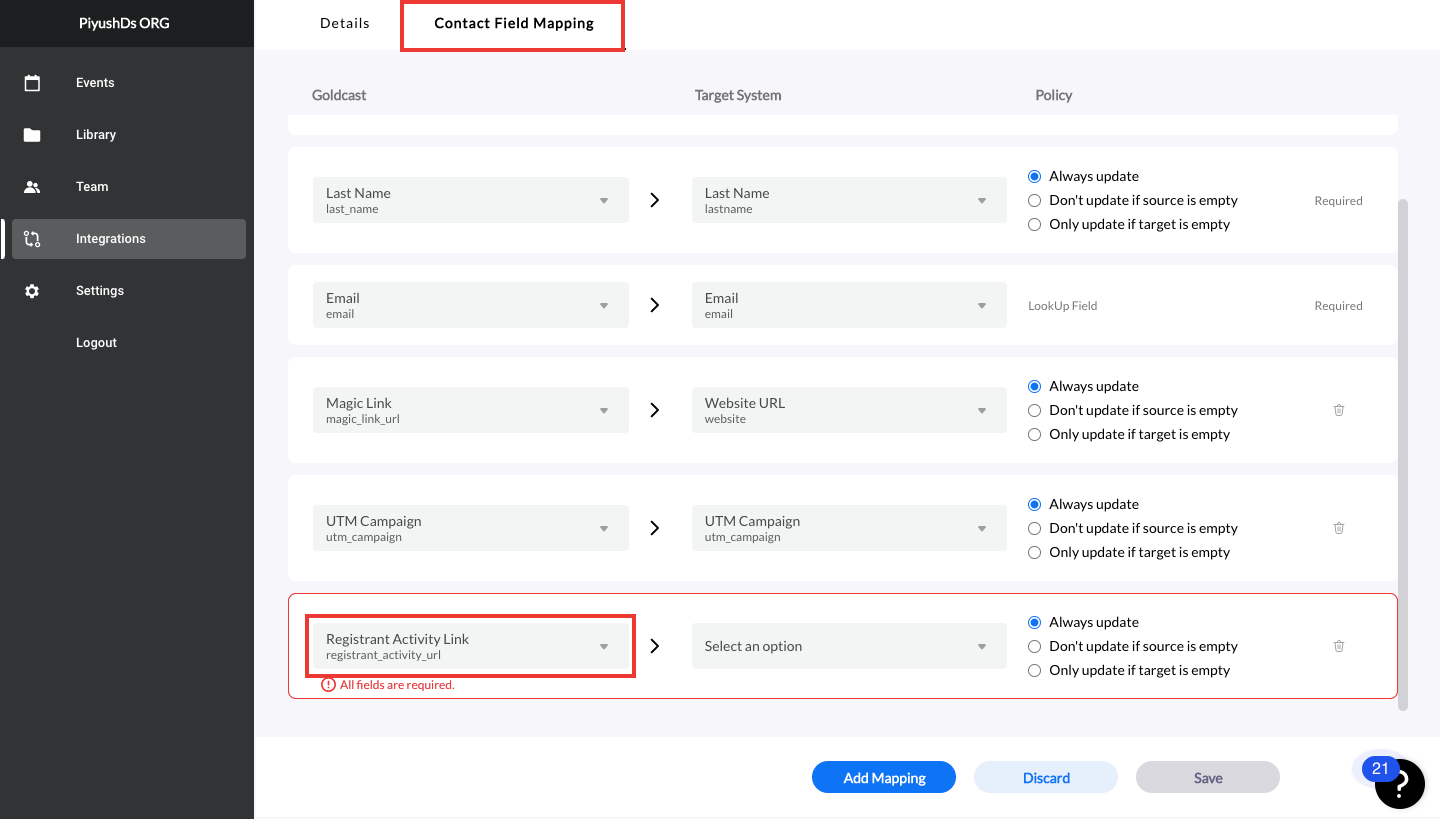Click the 'All fields are required.' error text
The height and width of the screenshot is (819, 1440).
point(397,685)
